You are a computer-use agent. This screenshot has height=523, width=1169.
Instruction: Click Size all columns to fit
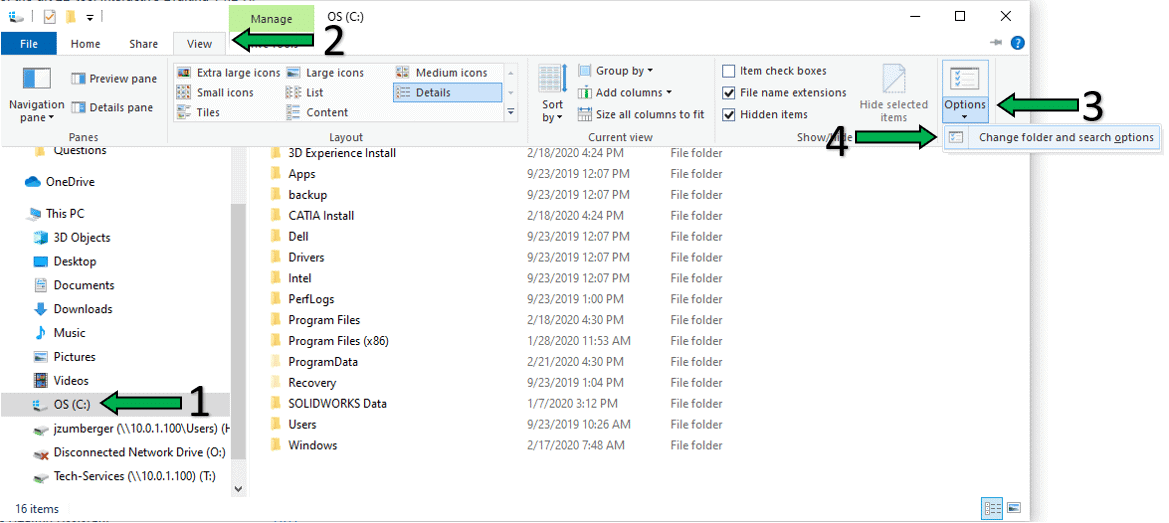[x=641, y=115]
